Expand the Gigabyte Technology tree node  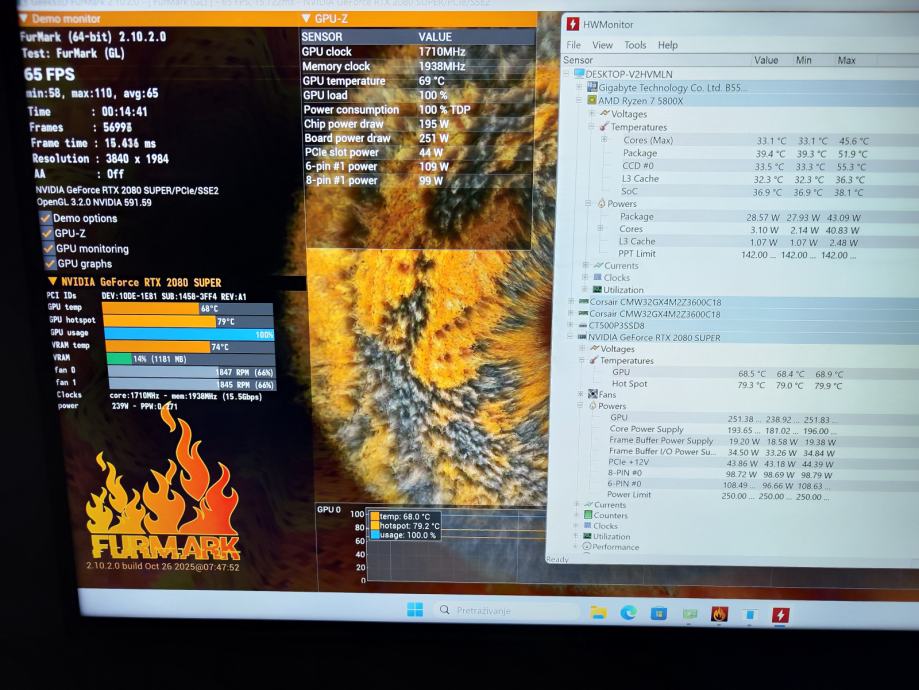click(x=580, y=87)
